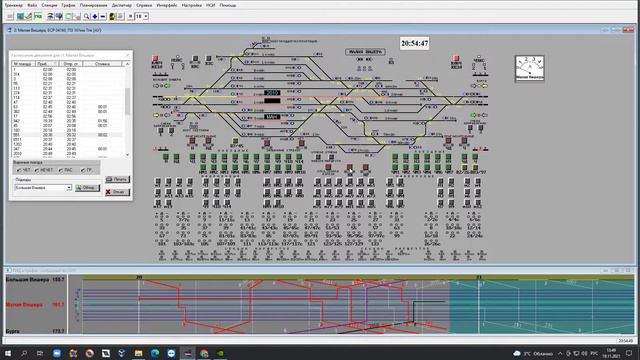
Task: Open Task View from taskbar
Action: 40,353
